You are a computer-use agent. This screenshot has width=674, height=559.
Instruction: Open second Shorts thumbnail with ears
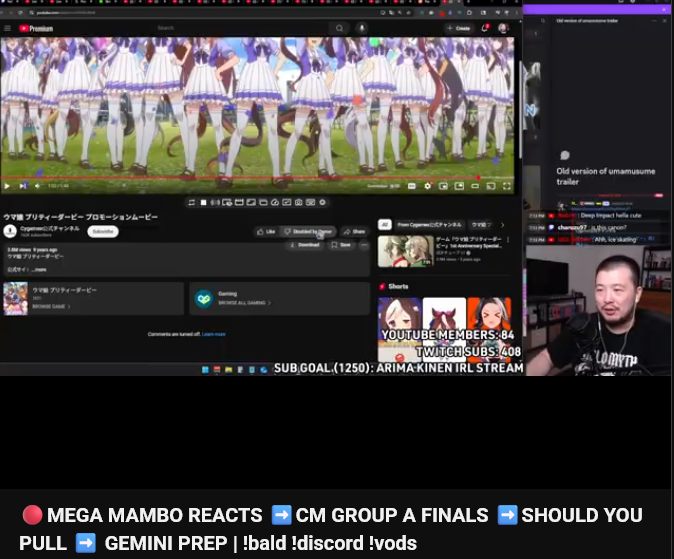(x=444, y=329)
